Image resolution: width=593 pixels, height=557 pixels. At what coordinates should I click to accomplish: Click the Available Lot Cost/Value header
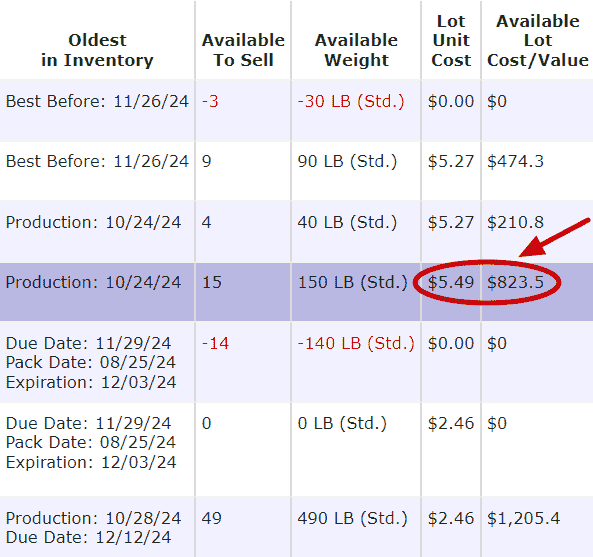pyautogui.click(x=537, y=41)
